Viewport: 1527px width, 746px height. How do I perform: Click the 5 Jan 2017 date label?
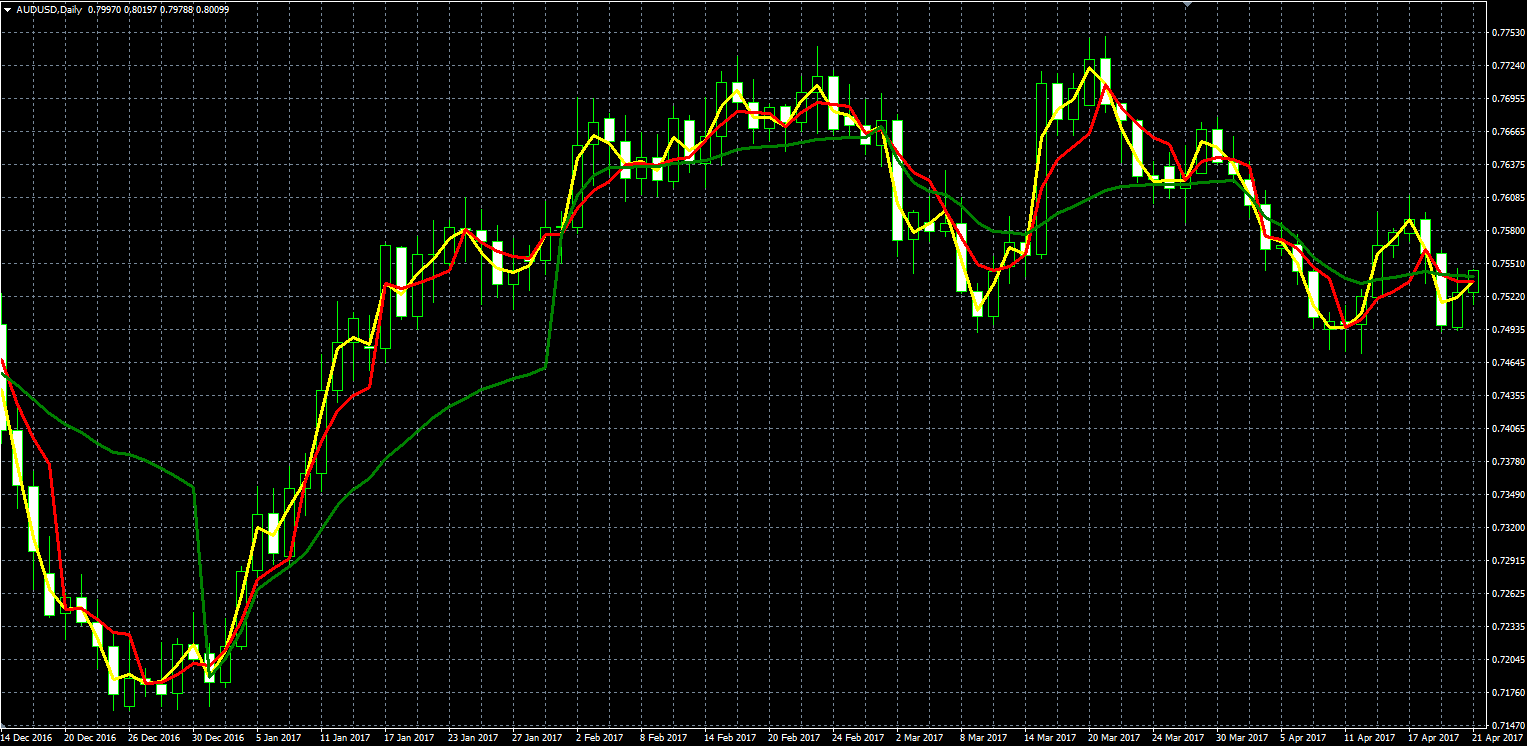coord(279,738)
